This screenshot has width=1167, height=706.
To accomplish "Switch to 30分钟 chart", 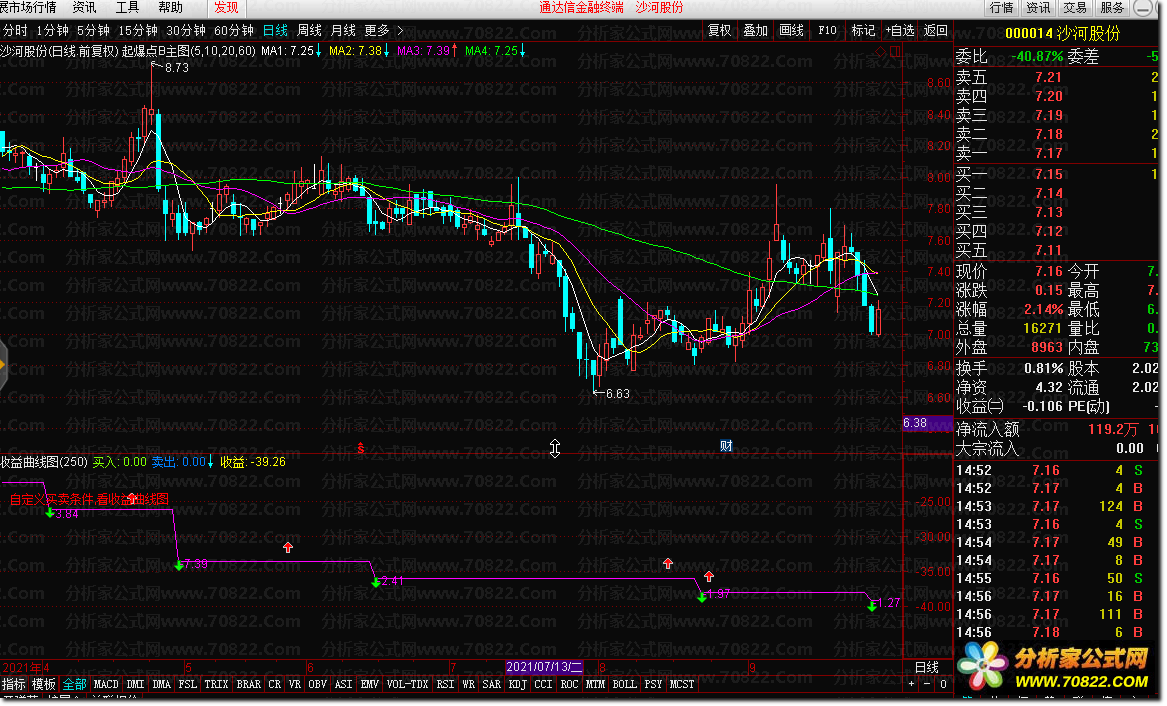I will click(185, 31).
